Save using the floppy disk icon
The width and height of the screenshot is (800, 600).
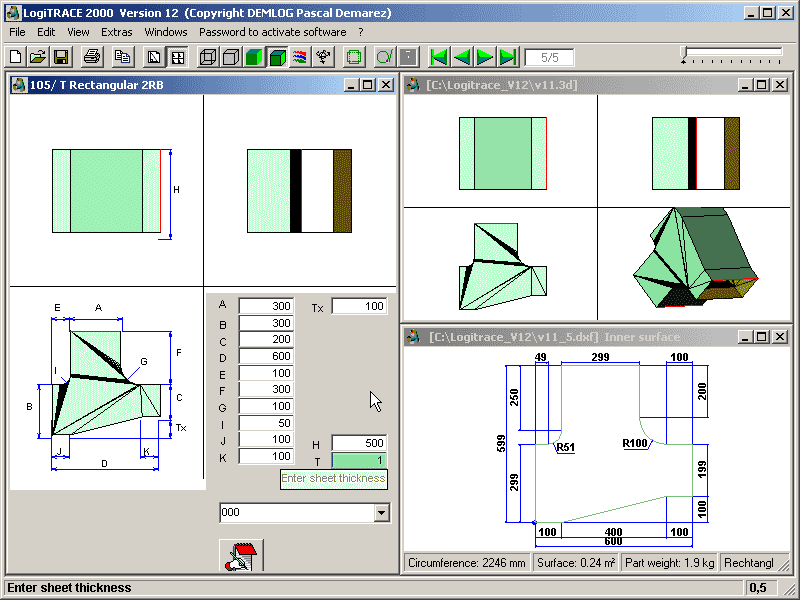point(61,57)
